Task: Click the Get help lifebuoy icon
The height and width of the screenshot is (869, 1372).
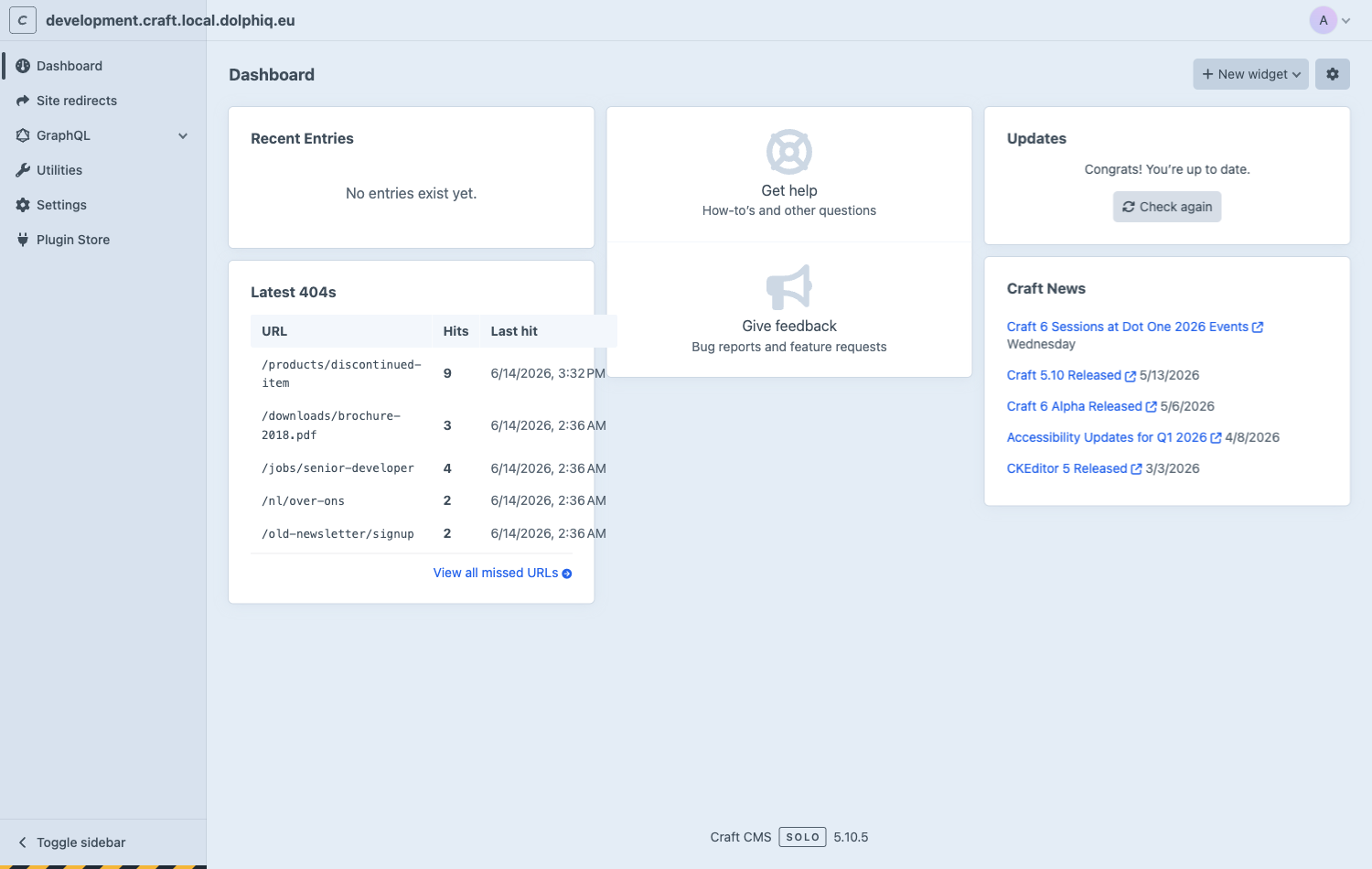Action: (789, 152)
